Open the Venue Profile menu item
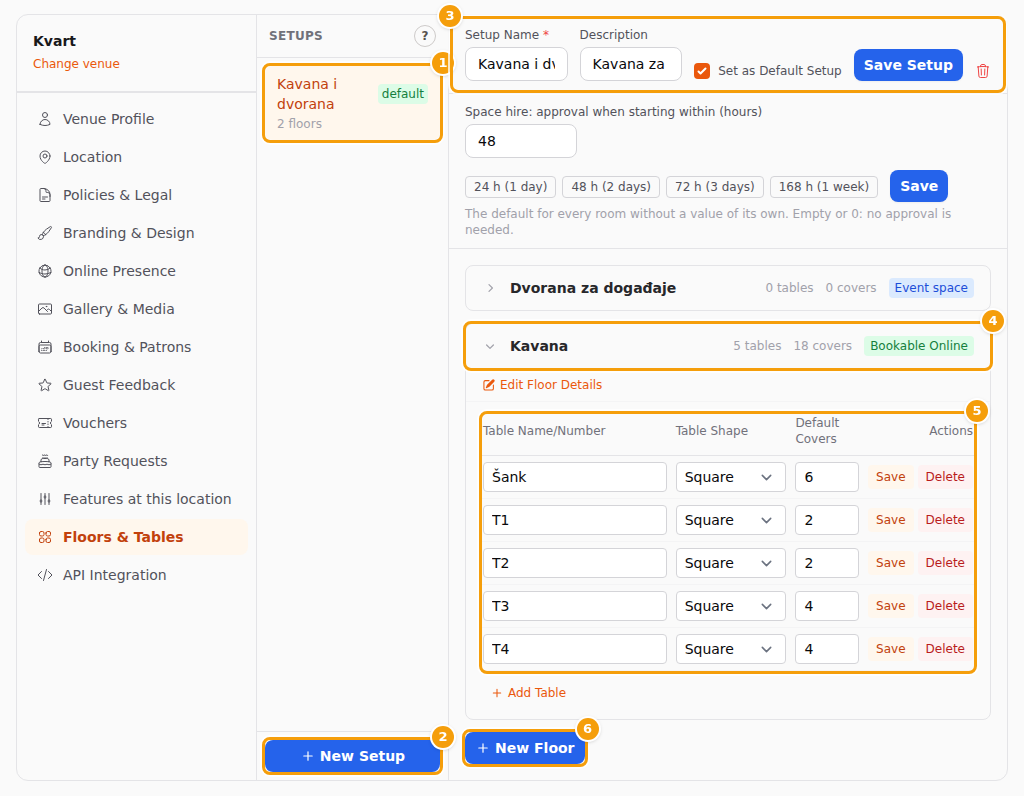Image resolution: width=1024 pixels, height=796 pixels. click(x=136, y=119)
